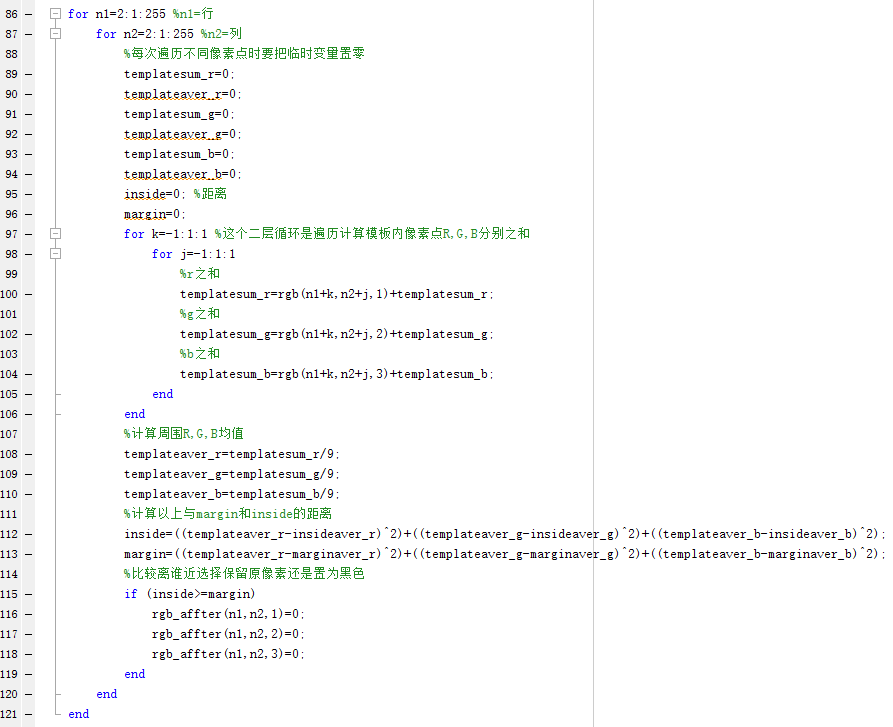Click the comment on line 114 about 置为黑色
Image resolution: width=893 pixels, height=727 pixels.
(x=244, y=574)
